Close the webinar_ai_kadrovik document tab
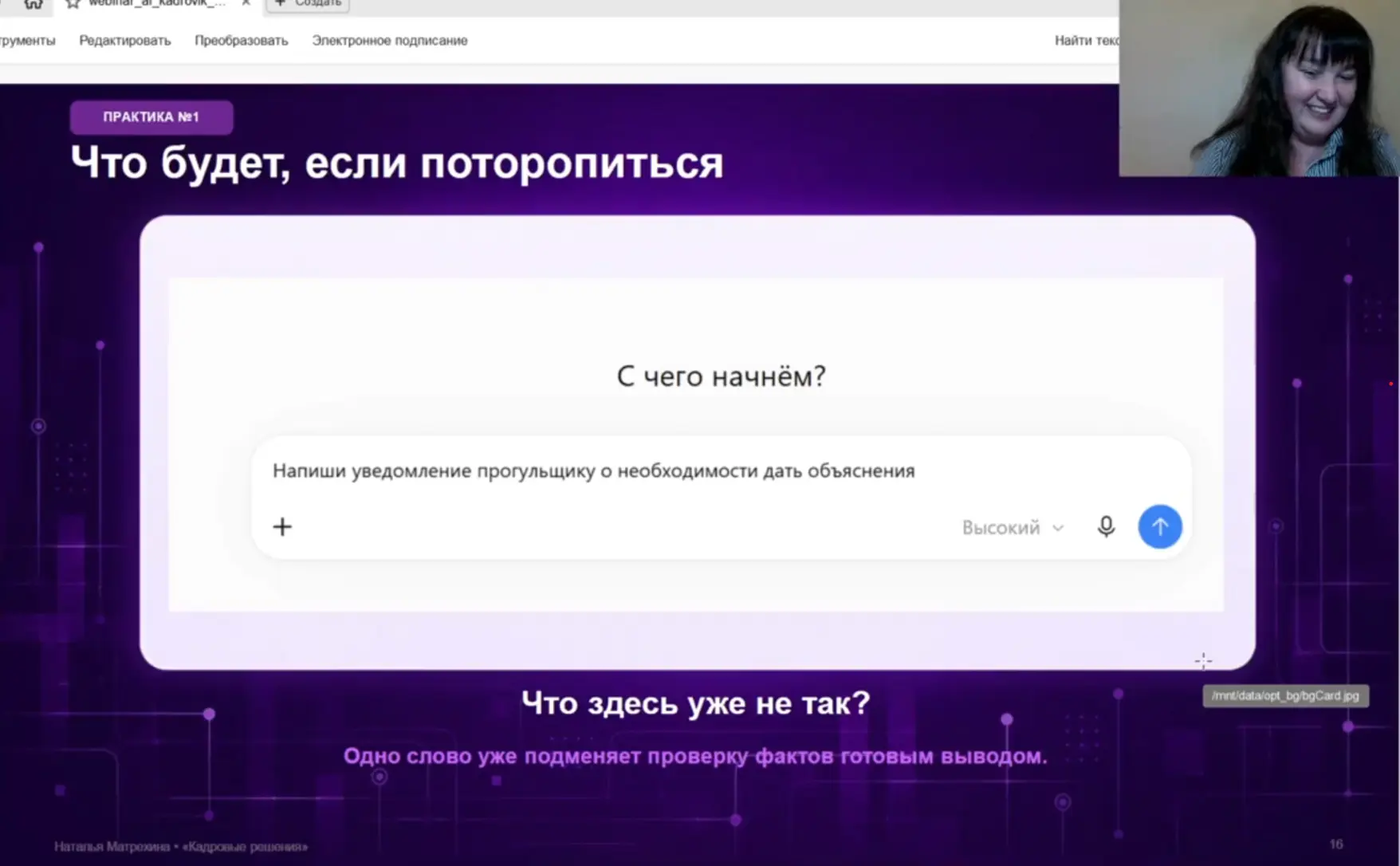Screen dimensions: 1400x866 pos(246,3)
